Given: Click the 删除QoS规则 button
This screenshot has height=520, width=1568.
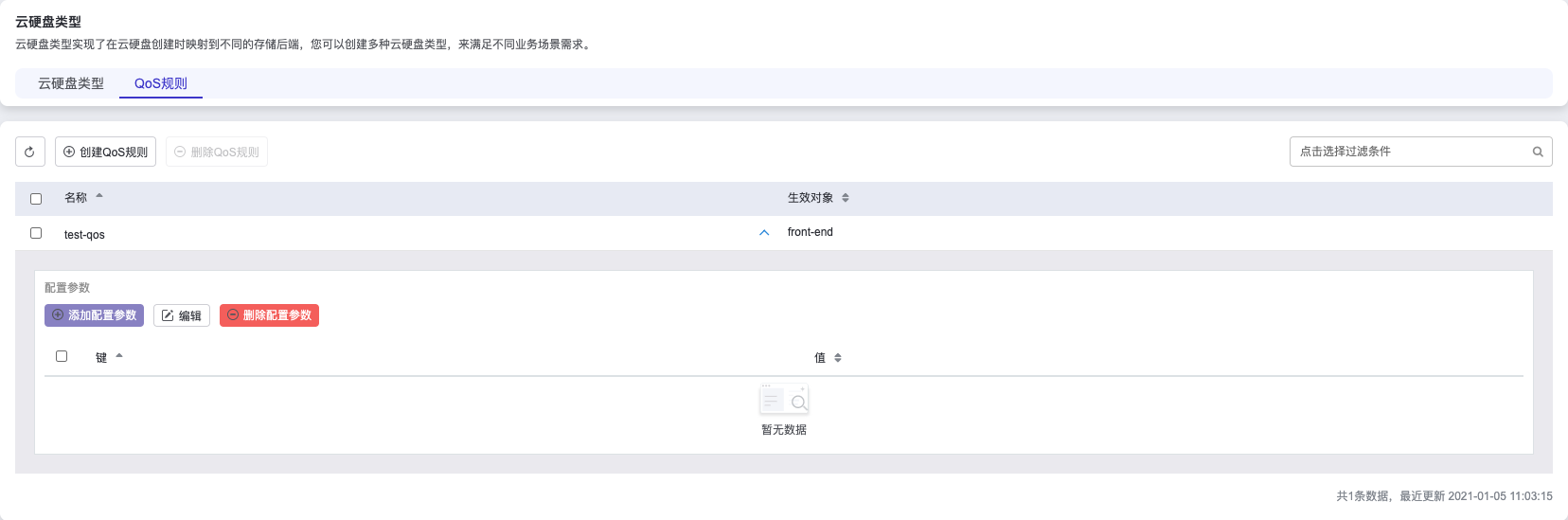Looking at the screenshot, I should click(x=217, y=152).
